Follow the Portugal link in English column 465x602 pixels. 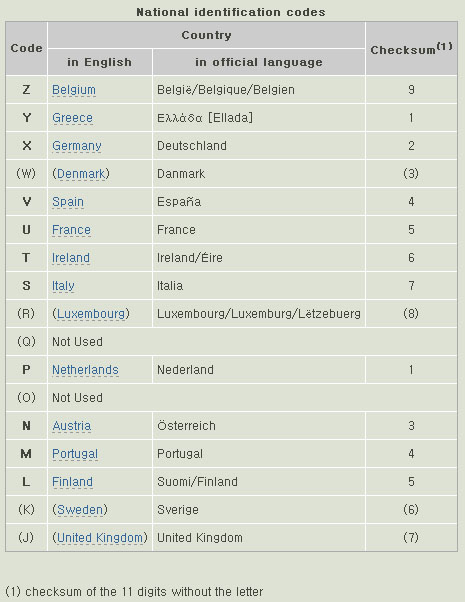tap(75, 454)
